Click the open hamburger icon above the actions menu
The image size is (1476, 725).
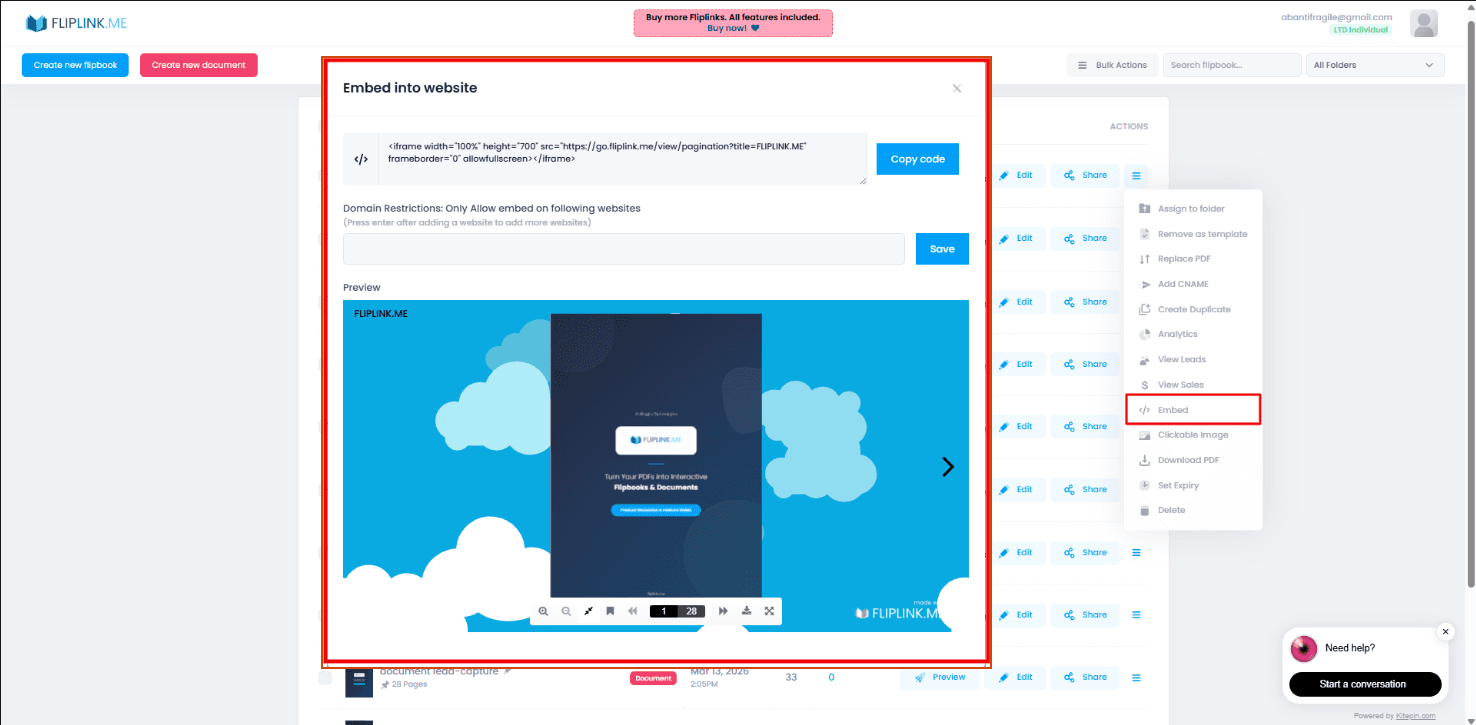pos(1136,175)
